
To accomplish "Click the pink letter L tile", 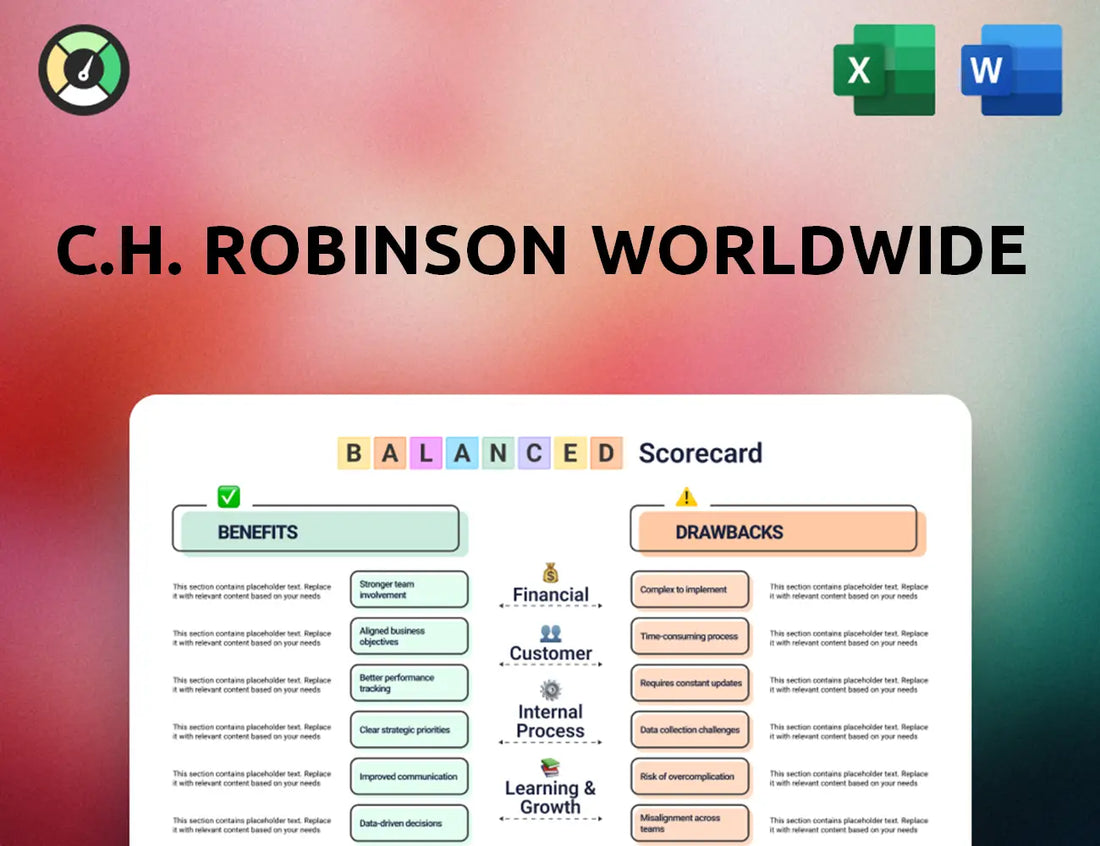I will [x=426, y=453].
